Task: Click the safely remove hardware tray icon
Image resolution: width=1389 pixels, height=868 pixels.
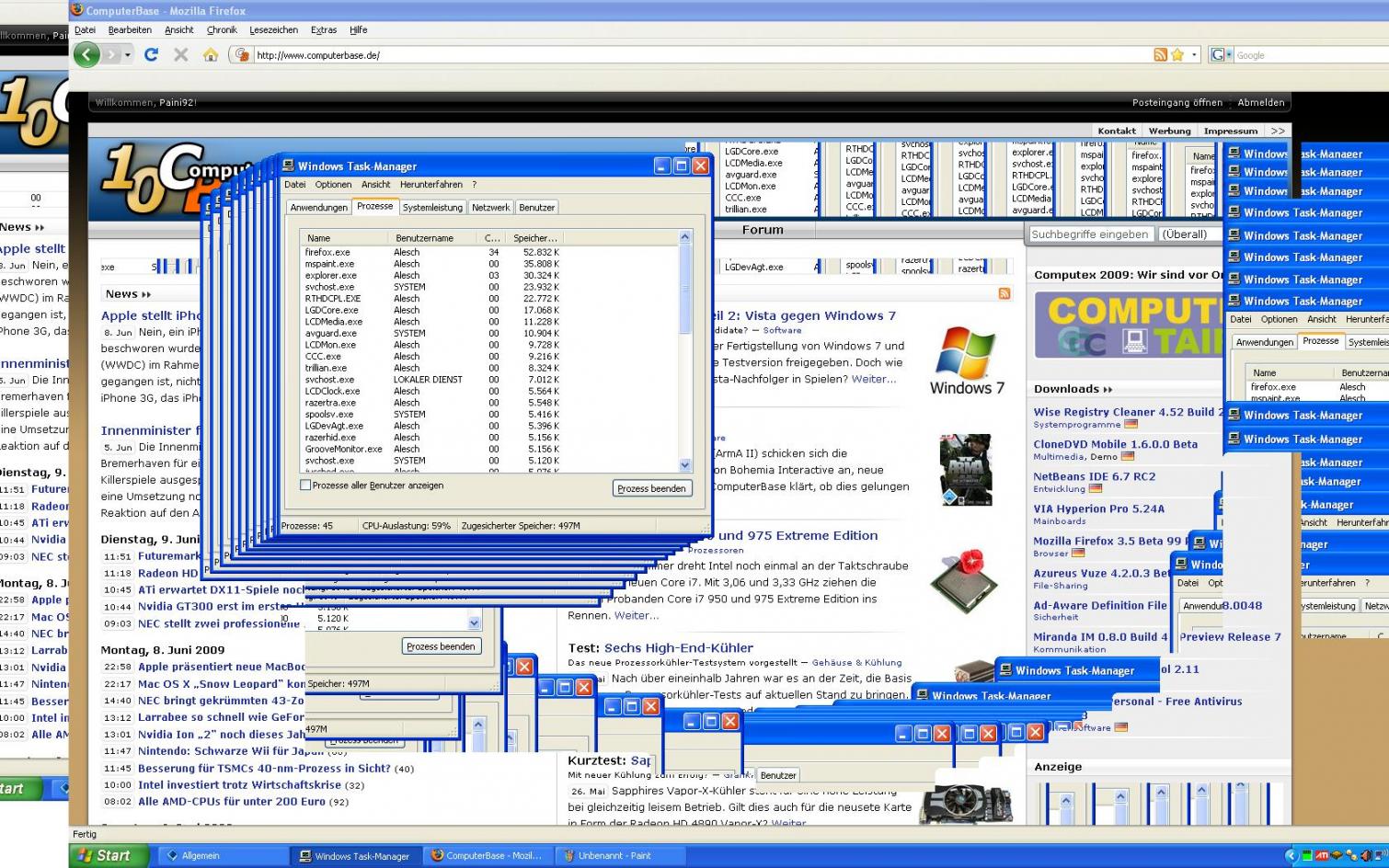Action: pos(1337,856)
